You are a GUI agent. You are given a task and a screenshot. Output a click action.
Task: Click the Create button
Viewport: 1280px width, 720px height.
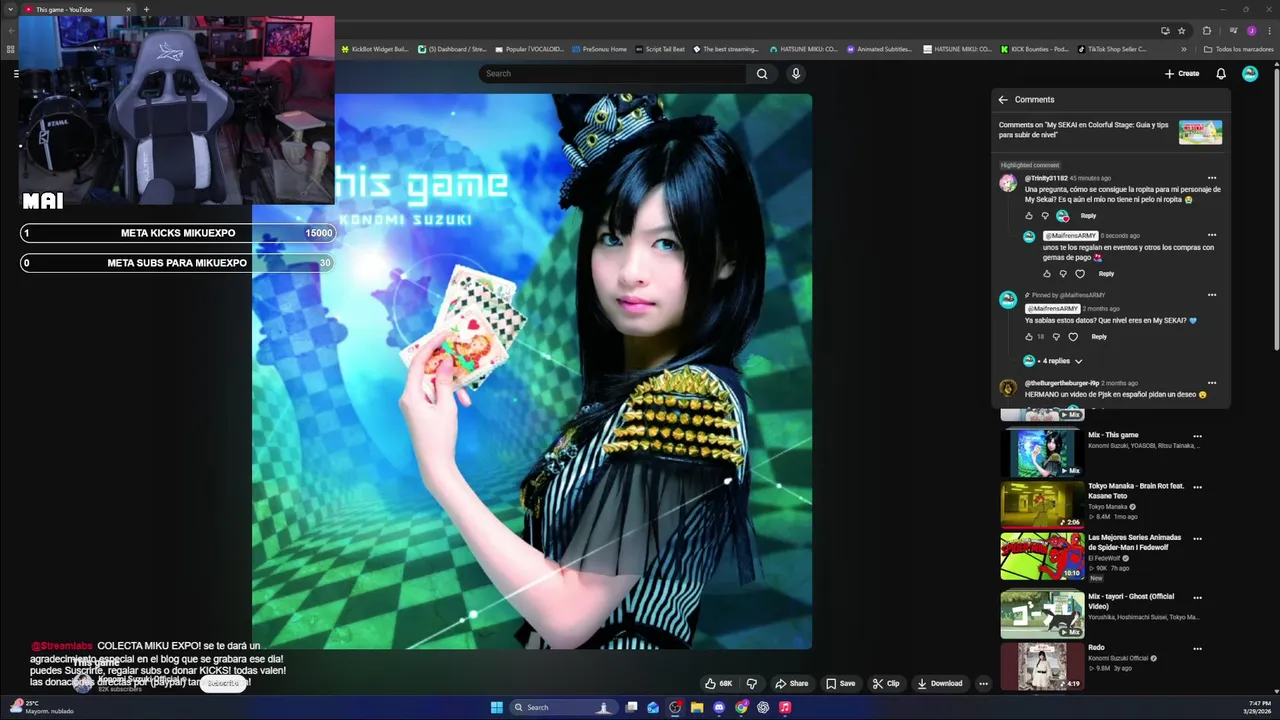[1182, 73]
